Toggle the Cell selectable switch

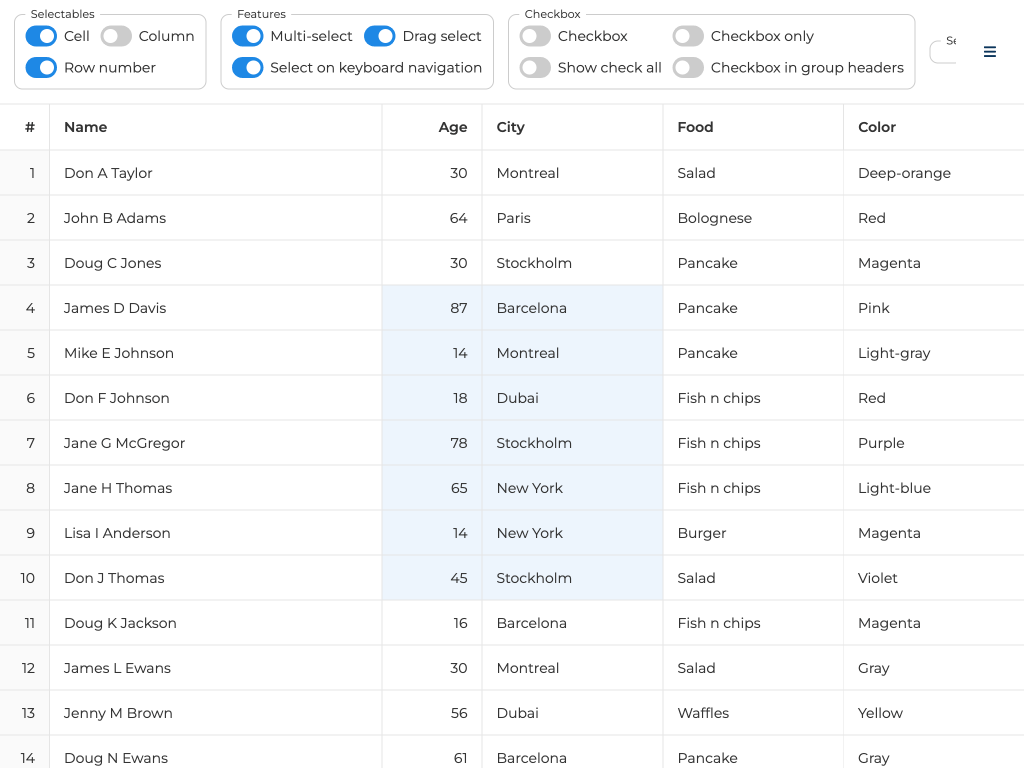[x=41, y=36]
